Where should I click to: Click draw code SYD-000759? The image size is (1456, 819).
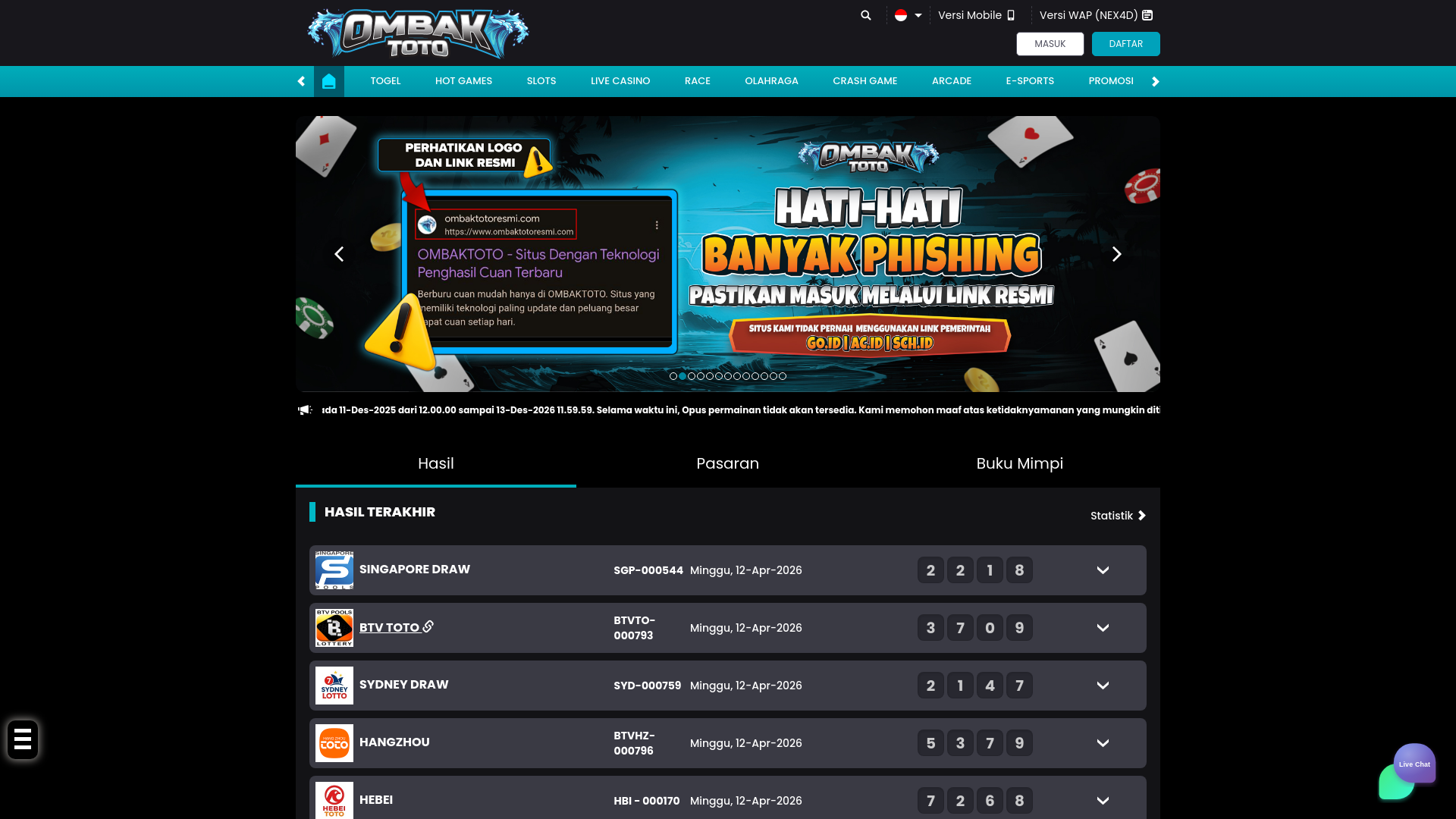[648, 686]
